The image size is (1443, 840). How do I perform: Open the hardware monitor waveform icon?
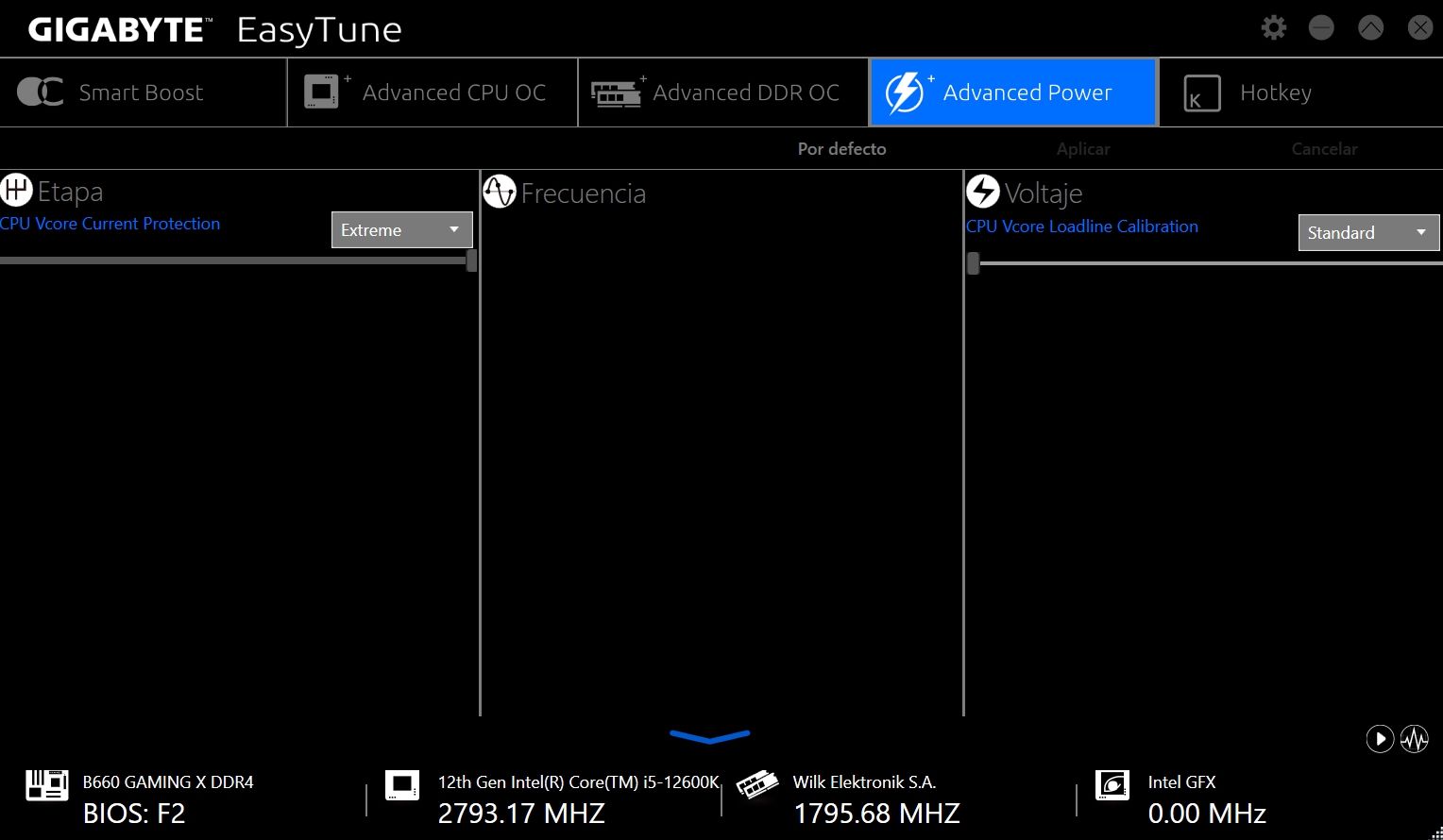coord(1415,738)
